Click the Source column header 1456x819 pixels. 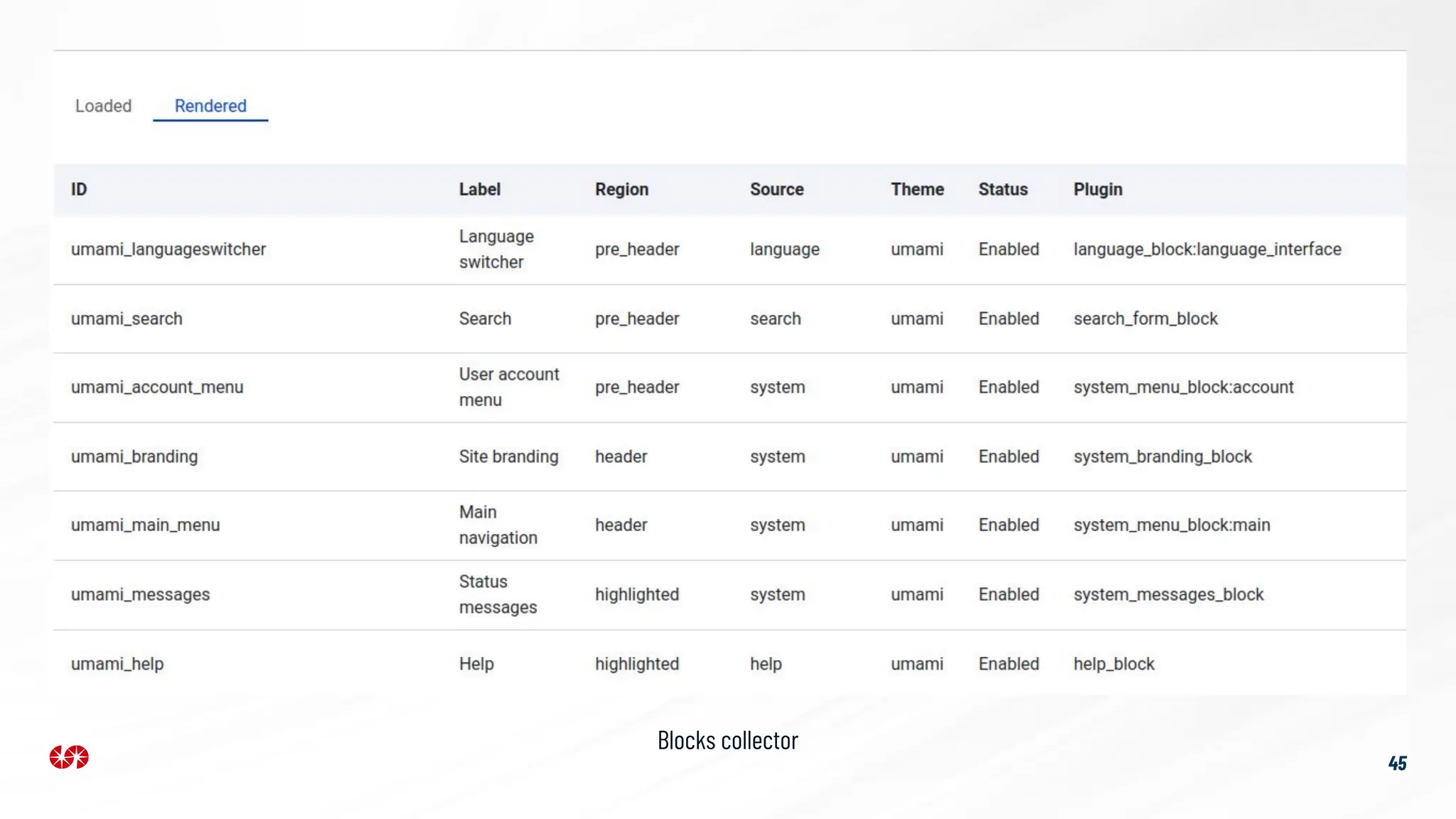tap(776, 190)
